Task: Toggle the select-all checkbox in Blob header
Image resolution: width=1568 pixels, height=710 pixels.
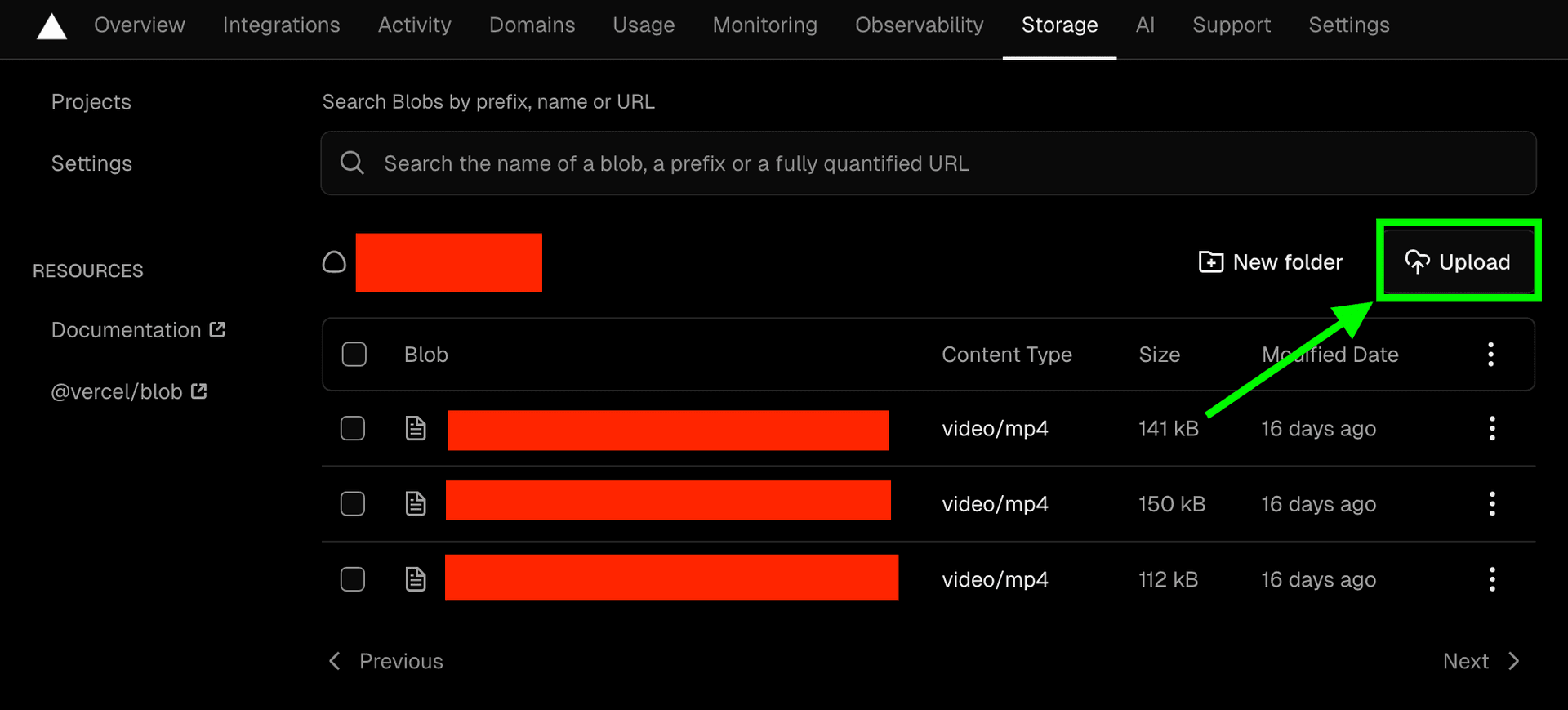Action: point(354,355)
